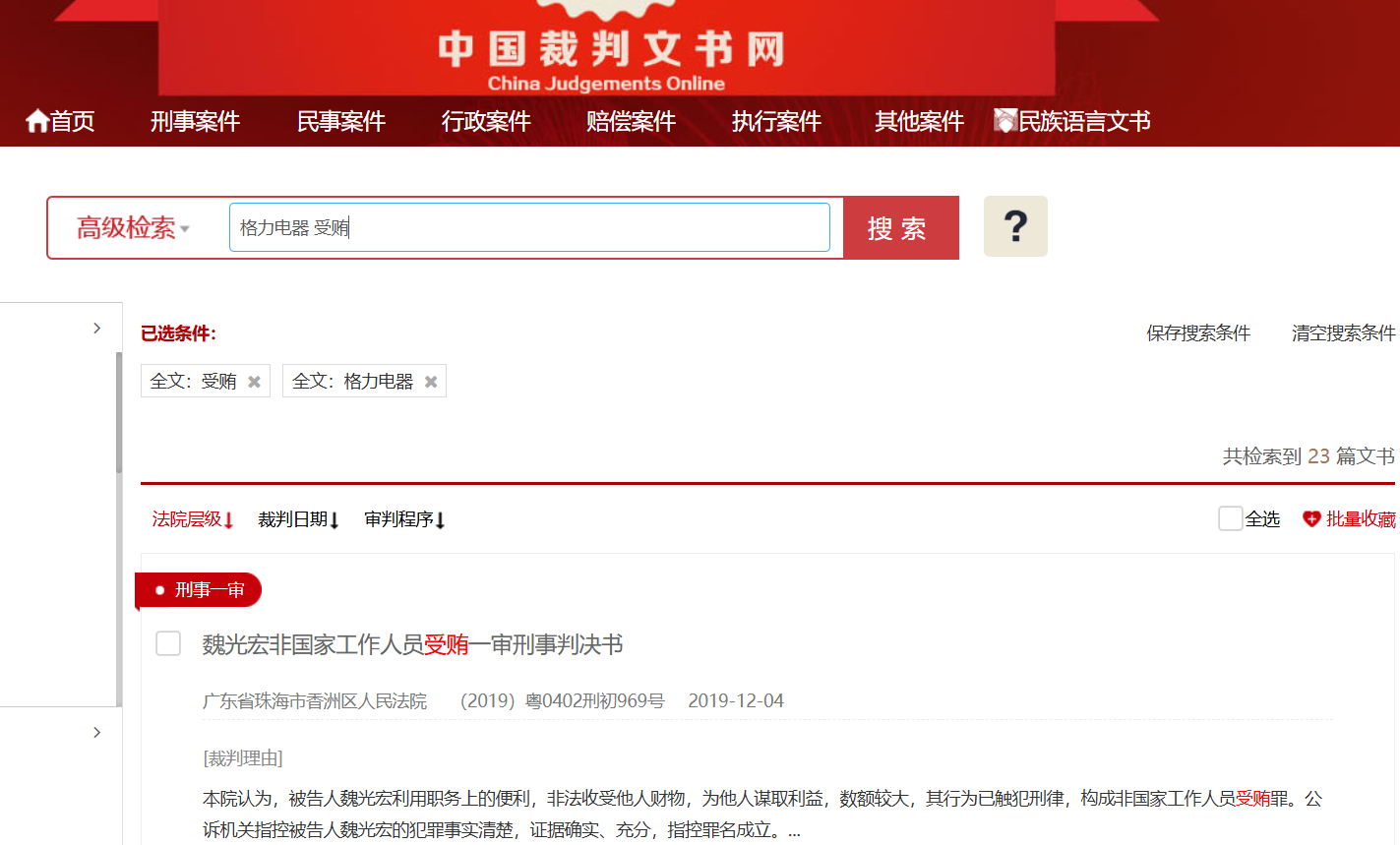Sort results by 裁判日期
This screenshot has width=1400, height=845.
pos(298,519)
